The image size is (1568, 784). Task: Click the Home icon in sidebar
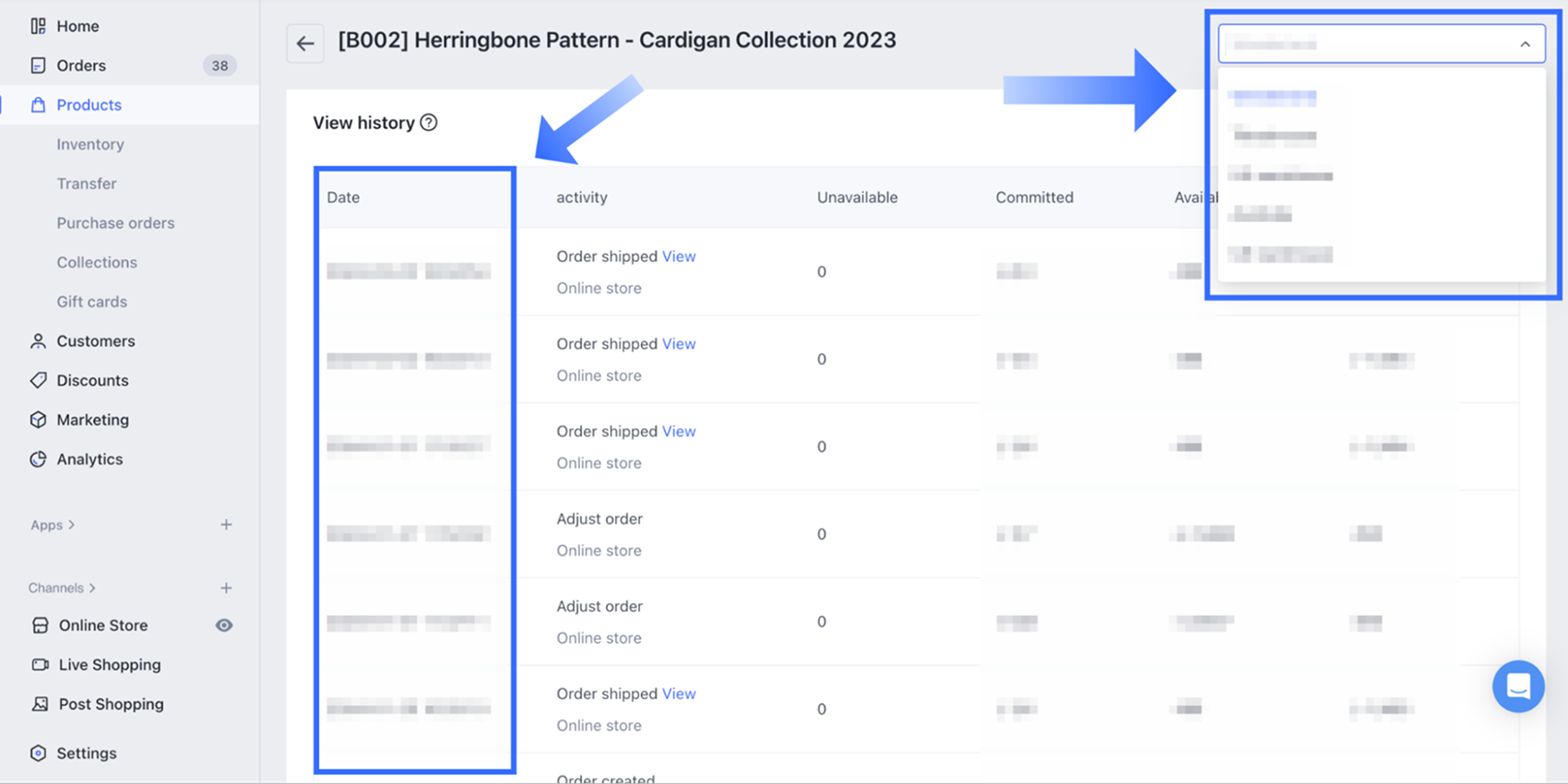click(x=38, y=26)
